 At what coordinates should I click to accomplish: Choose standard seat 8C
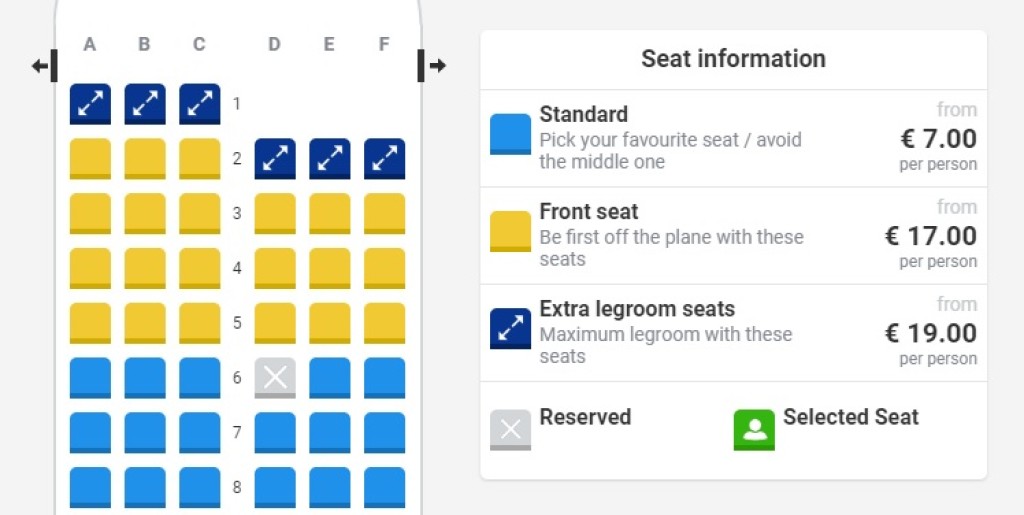pos(199,487)
